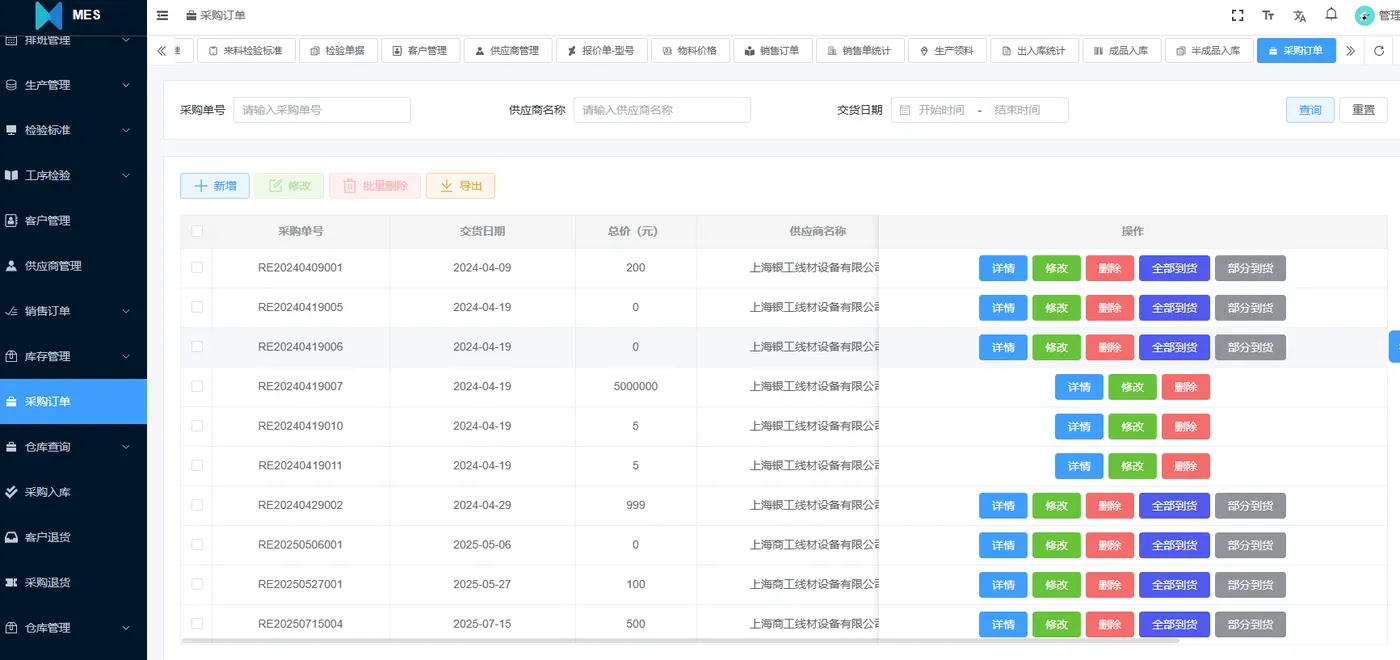This screenshot has width=1400, height=660.
Task: Collapse the sidebar with the hamburger icon
Action: click(x=162, y=15)
